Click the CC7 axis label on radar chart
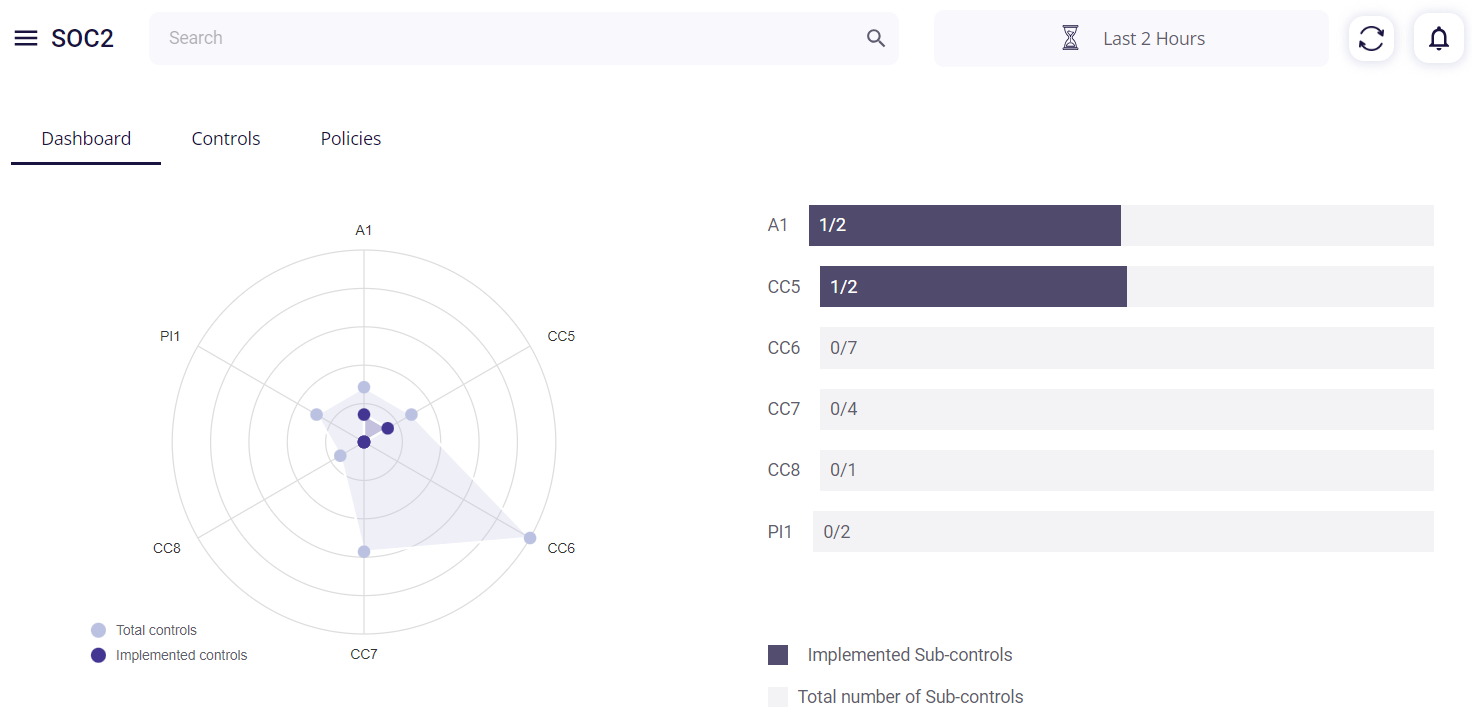 click(x=364, y=654)
